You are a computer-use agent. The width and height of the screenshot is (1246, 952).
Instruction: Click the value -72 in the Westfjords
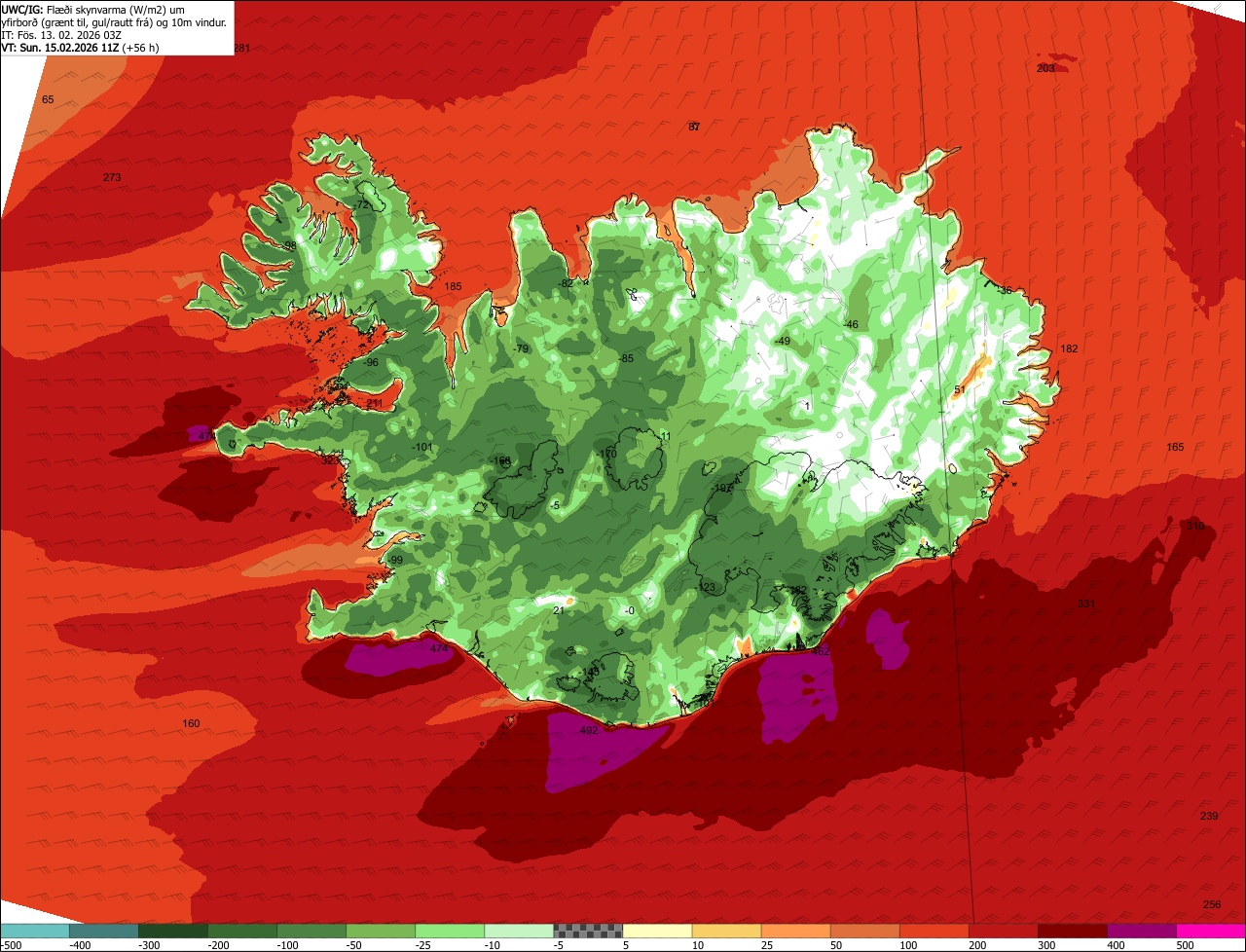coord(361,205)
